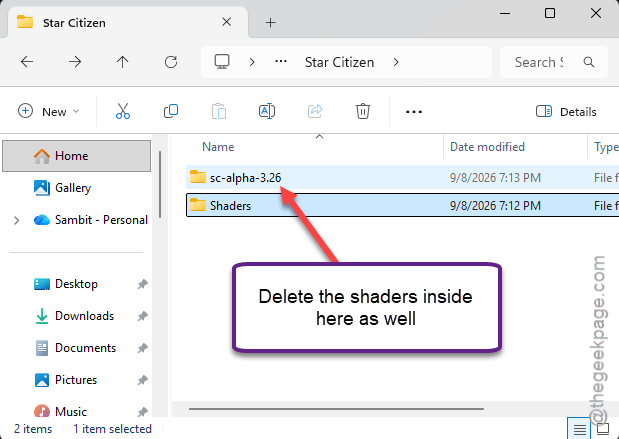Screen dimensions: 619x439
Task: Minimize the File Explorer window
Action: click(505, 13)
